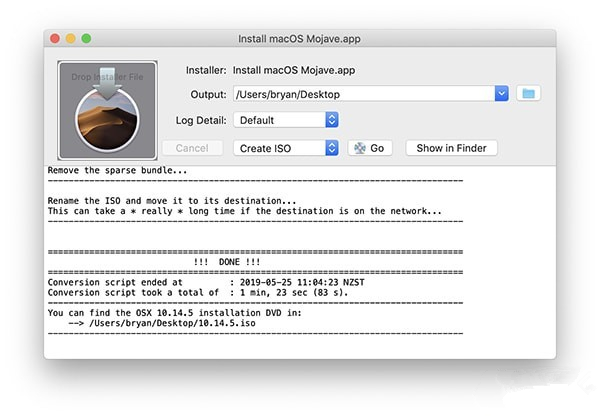Click the window title bar text

pyautogui.click(x=300, y=38)
